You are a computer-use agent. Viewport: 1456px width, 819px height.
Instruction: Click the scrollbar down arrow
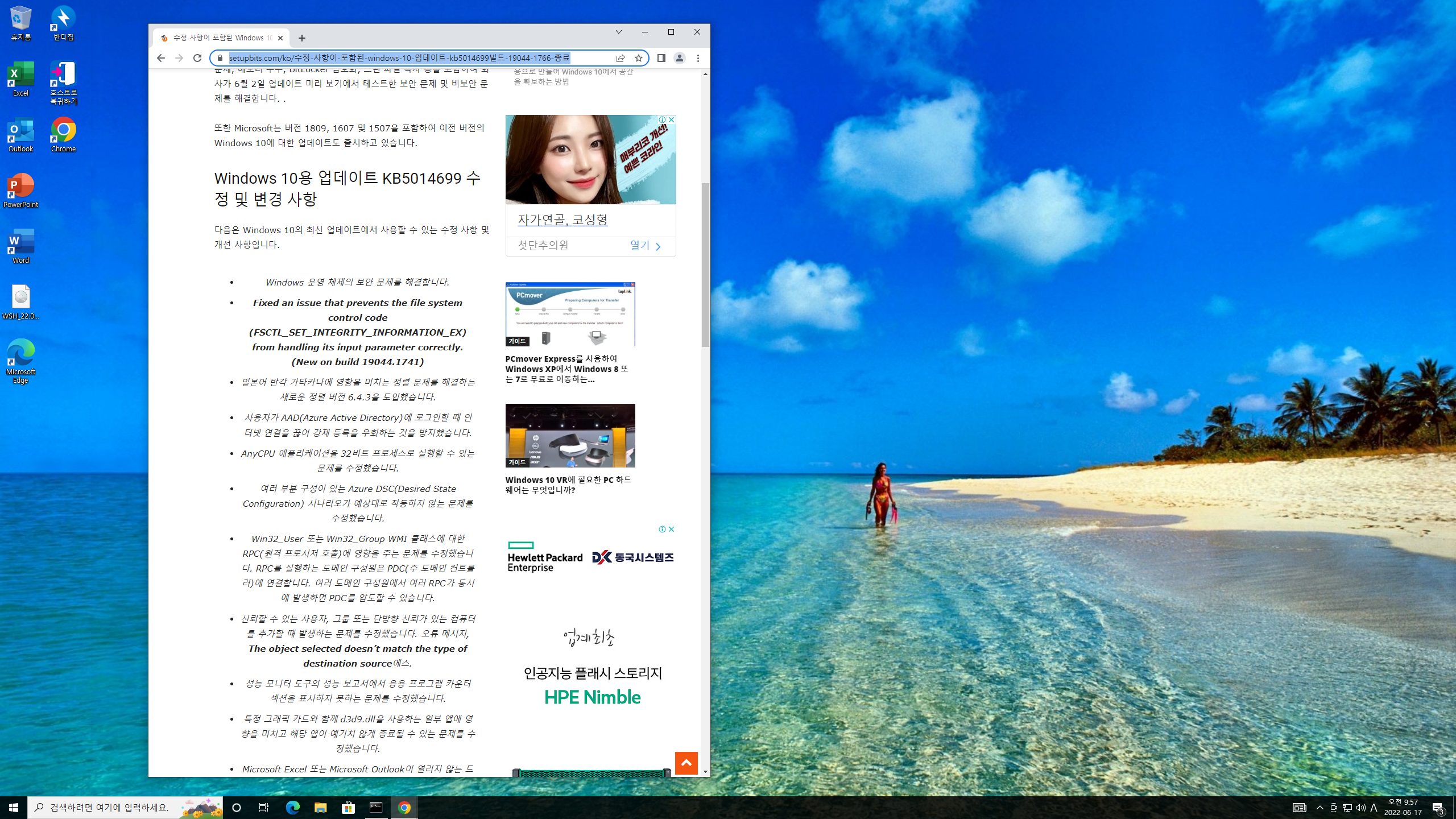point(705,772)
